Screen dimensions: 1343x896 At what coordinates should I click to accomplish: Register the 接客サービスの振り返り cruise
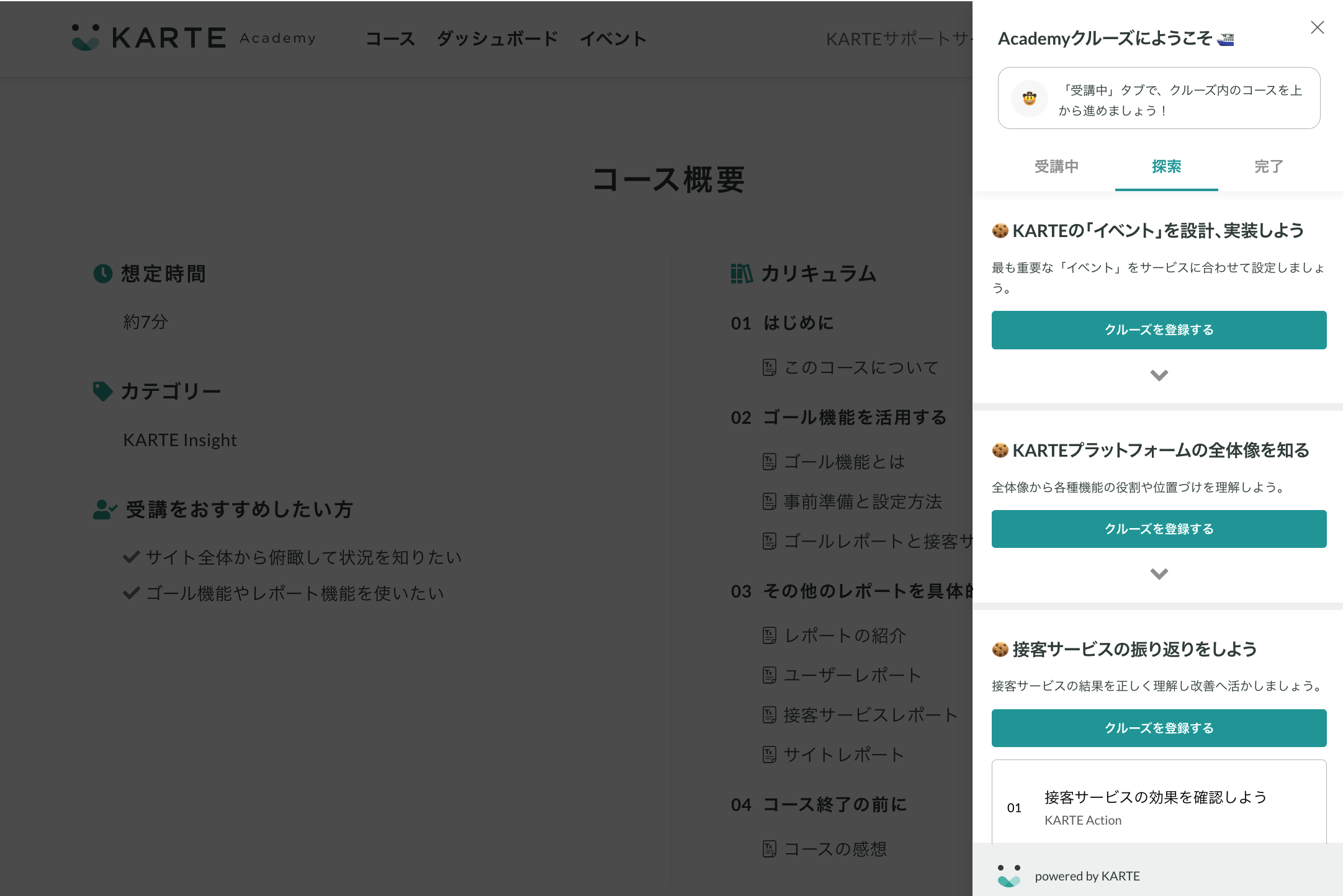point(1159,728)
